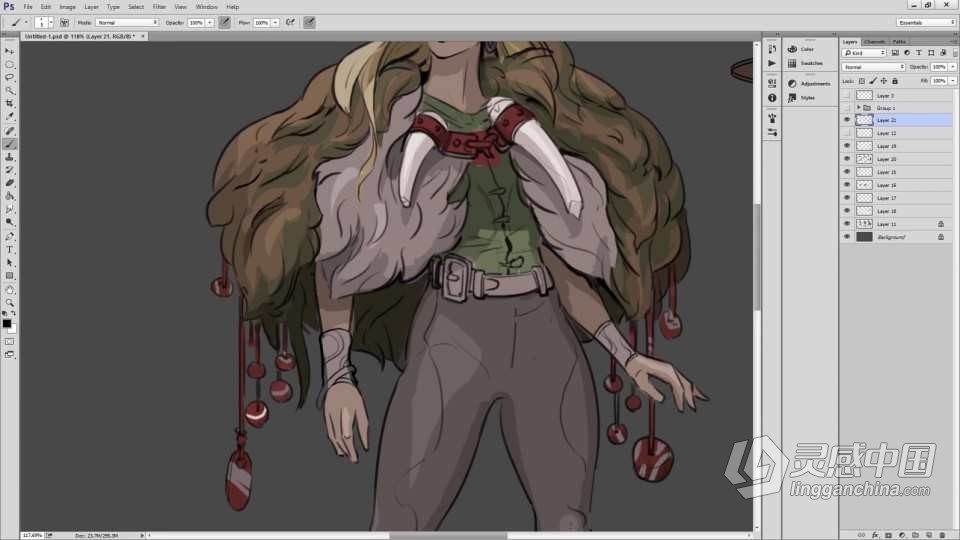960x540 pixels.
Task: Select the Healing Brush tool
Action: pos(9,131)
